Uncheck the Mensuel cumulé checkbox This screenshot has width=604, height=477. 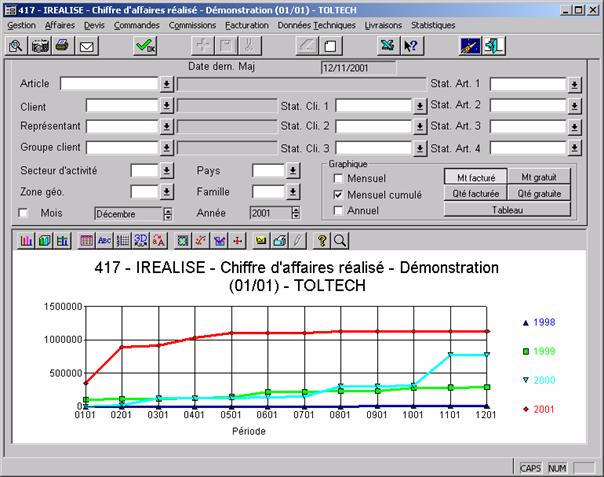338,195
